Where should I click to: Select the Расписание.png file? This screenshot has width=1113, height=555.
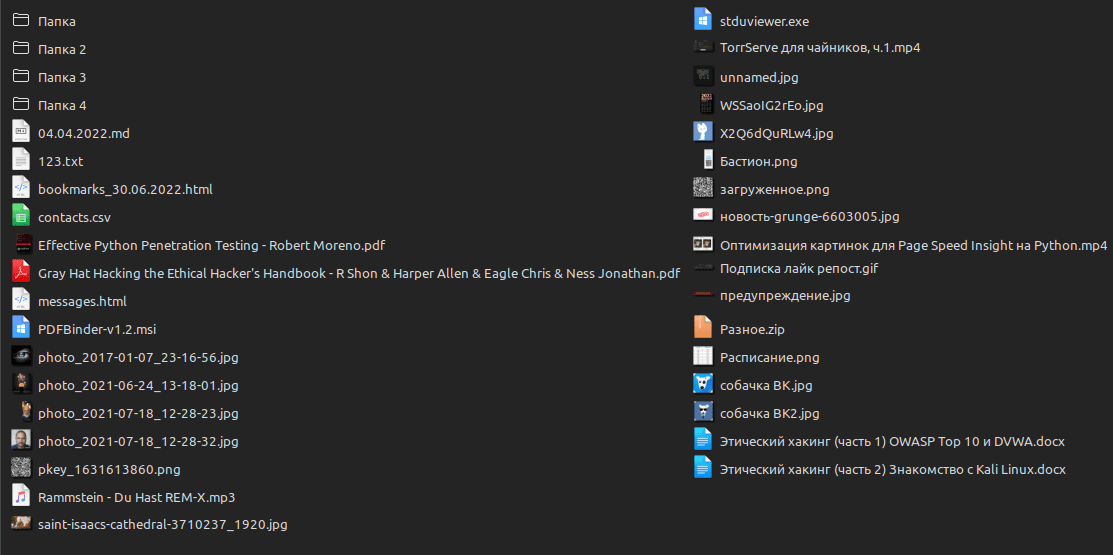[x=769, y=357]
